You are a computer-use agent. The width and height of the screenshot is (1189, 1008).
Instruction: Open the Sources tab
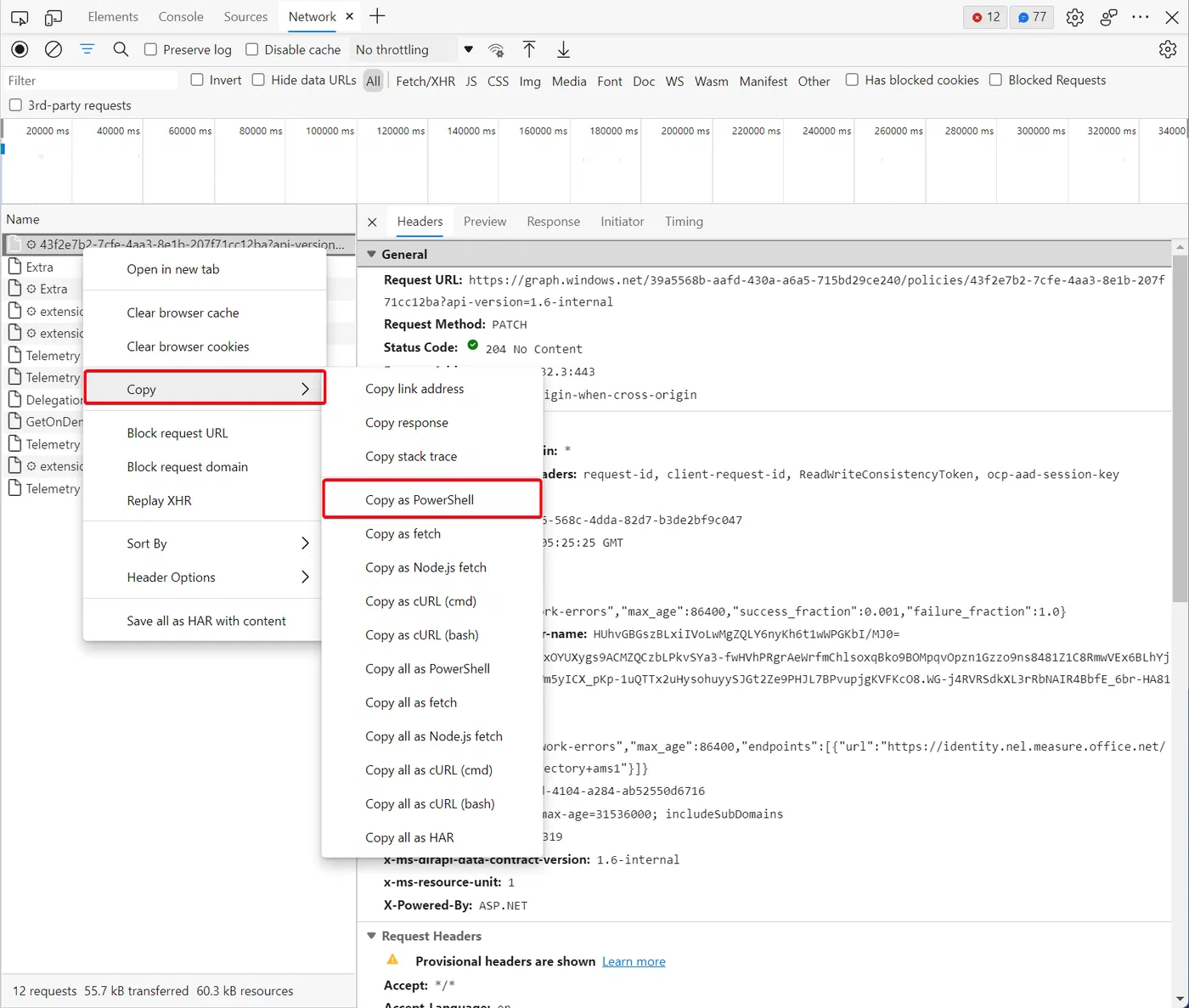tap(245, 17)
